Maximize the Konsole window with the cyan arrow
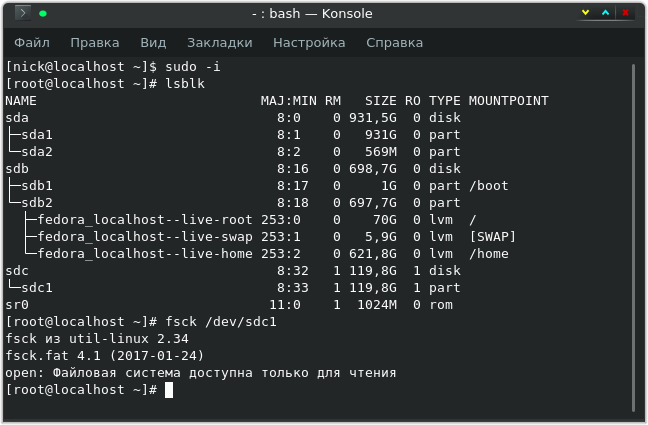Screen dimensions: 648x425 point(605,13)
